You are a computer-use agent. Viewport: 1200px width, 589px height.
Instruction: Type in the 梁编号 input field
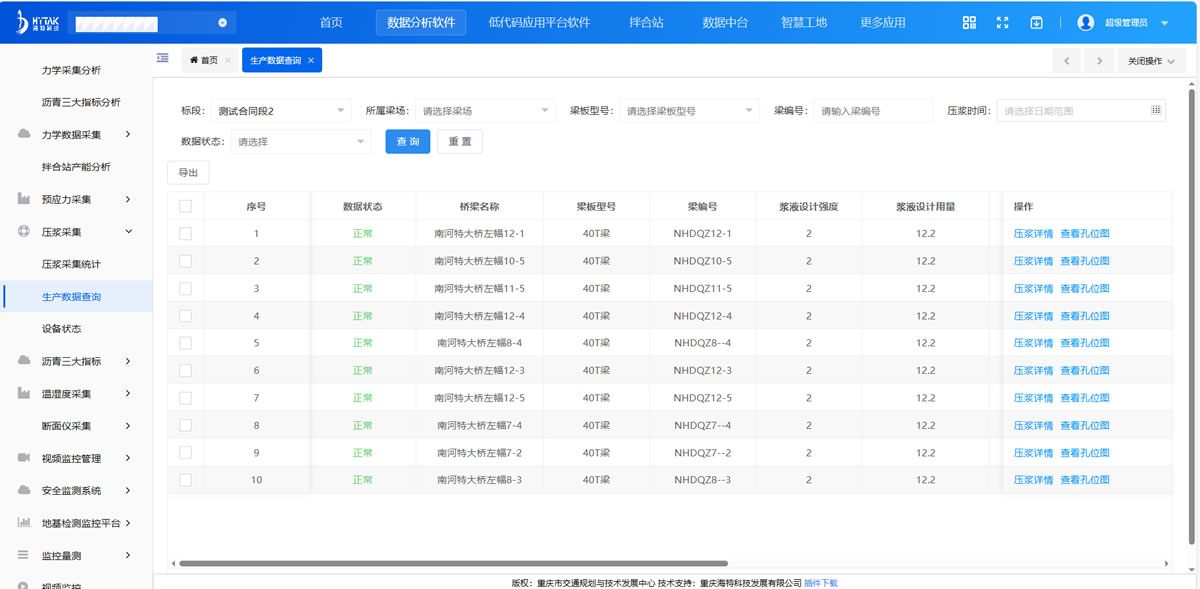pos(872,110)
